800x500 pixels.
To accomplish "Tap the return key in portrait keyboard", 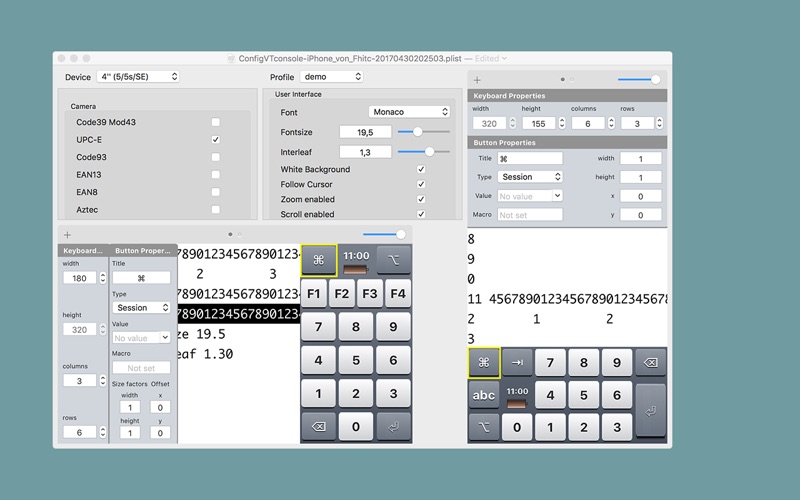I will (x=393, y=427).
